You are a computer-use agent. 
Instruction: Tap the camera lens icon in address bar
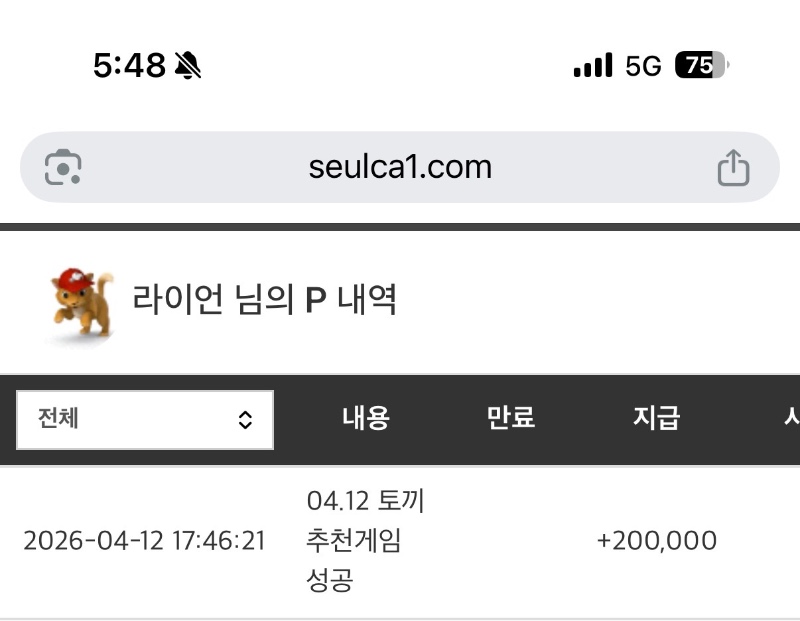pyautogui.click(x=63, y=167)
